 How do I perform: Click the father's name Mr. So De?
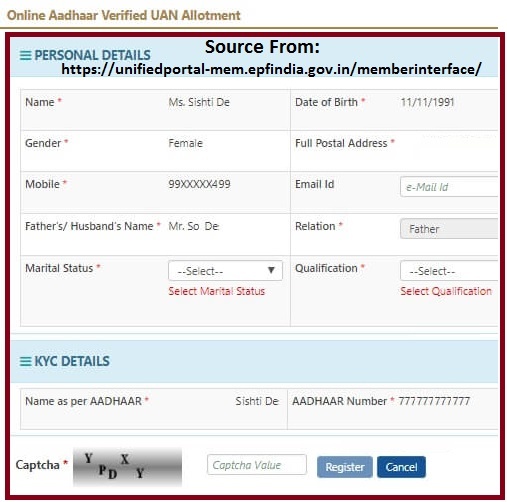(194, 226)
